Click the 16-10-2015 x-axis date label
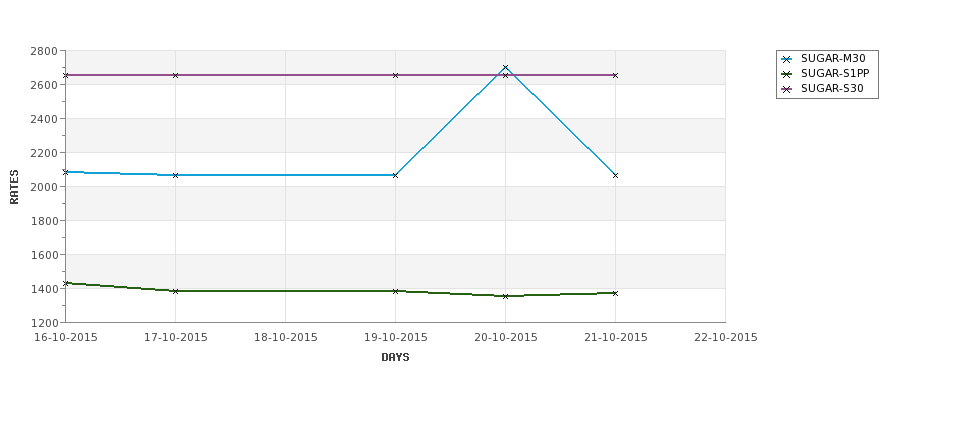The image size is (975, 429). point(65,338)
